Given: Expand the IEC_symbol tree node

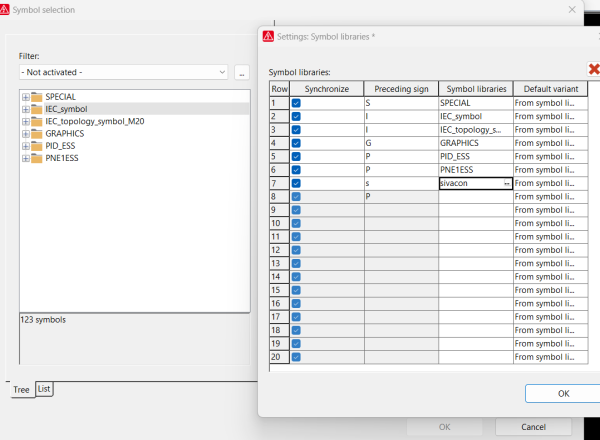Looking at the screenshot, I should point(26,109).
